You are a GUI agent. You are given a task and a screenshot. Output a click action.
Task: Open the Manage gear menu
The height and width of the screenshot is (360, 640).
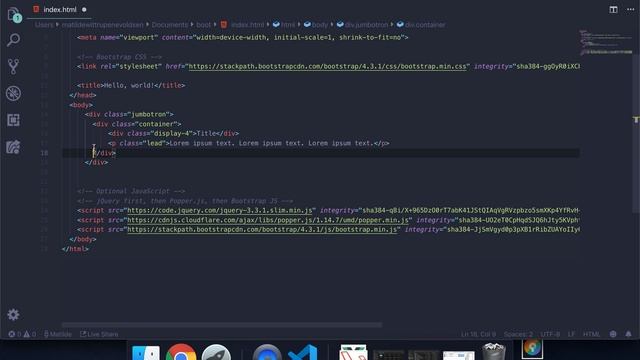tap(13, 314)
